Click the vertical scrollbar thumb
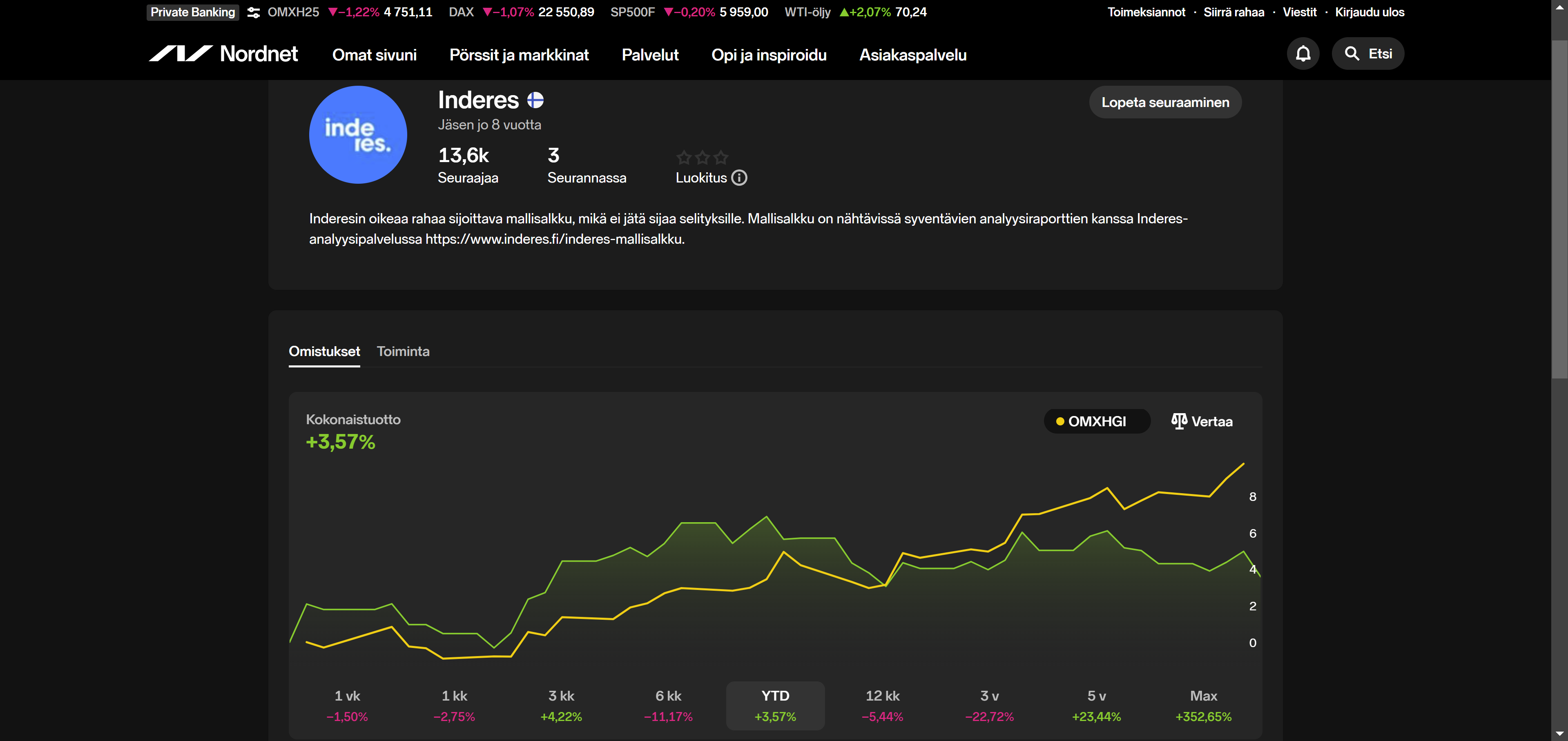The height and width of the screenshot is (741, 1568). pos(1559,209)
